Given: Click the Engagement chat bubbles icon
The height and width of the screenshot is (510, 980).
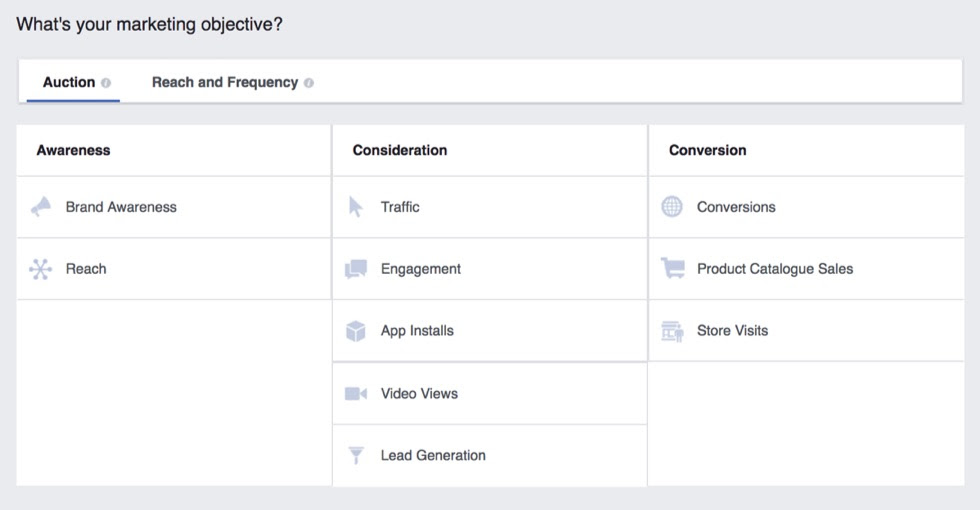Looking at the screenshot, I should click(356, 269).
